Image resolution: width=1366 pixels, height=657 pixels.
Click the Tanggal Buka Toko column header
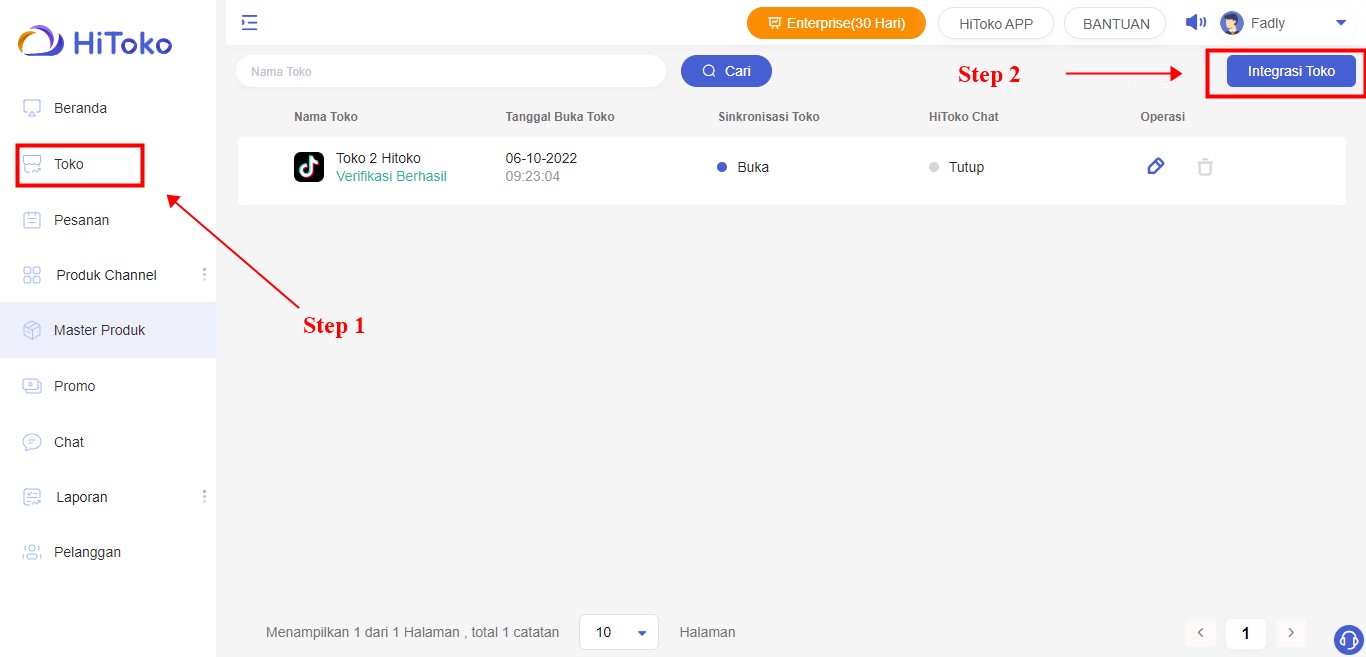click(x=560, y=117)
